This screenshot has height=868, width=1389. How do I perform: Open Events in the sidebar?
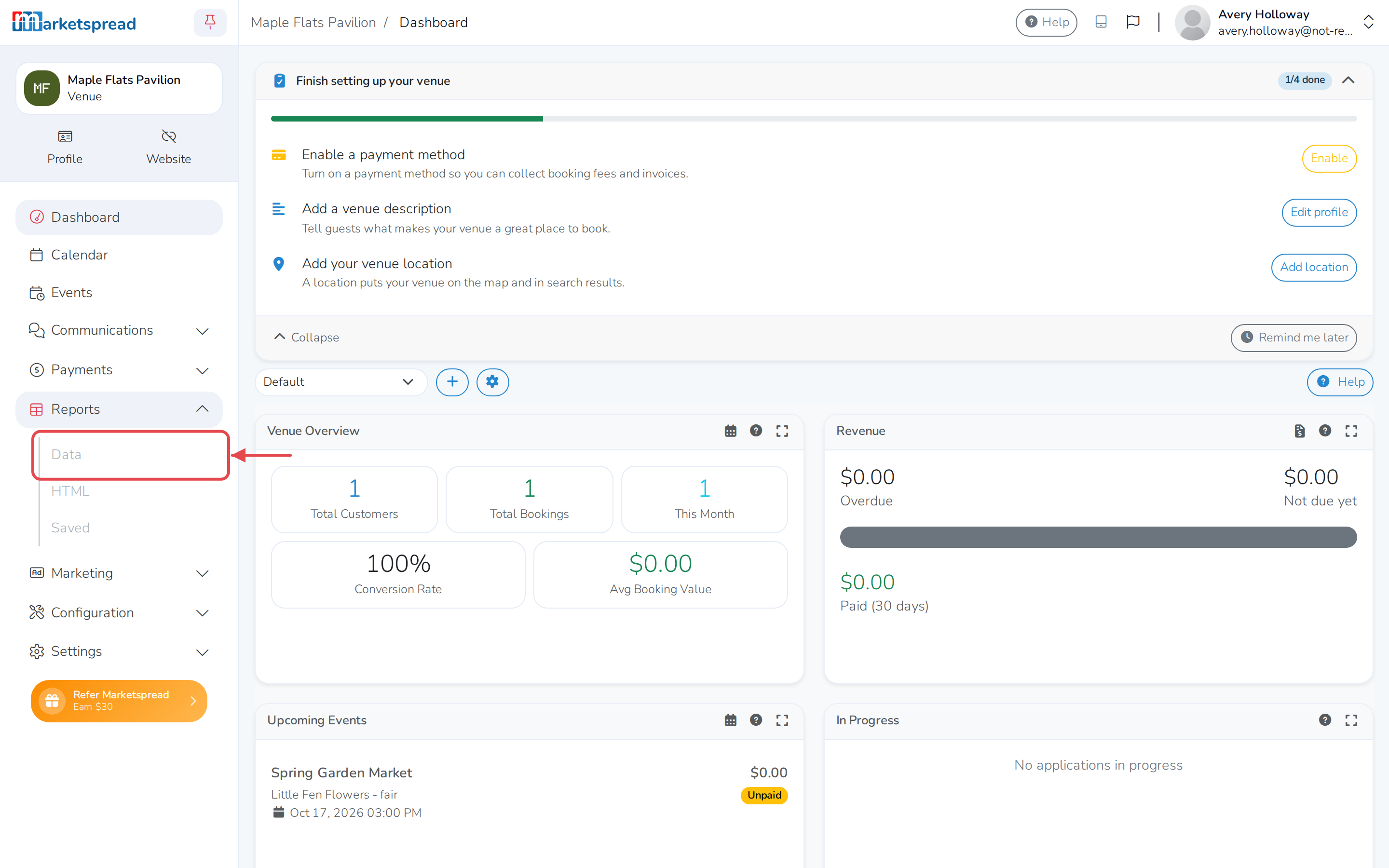coord(119,293)
